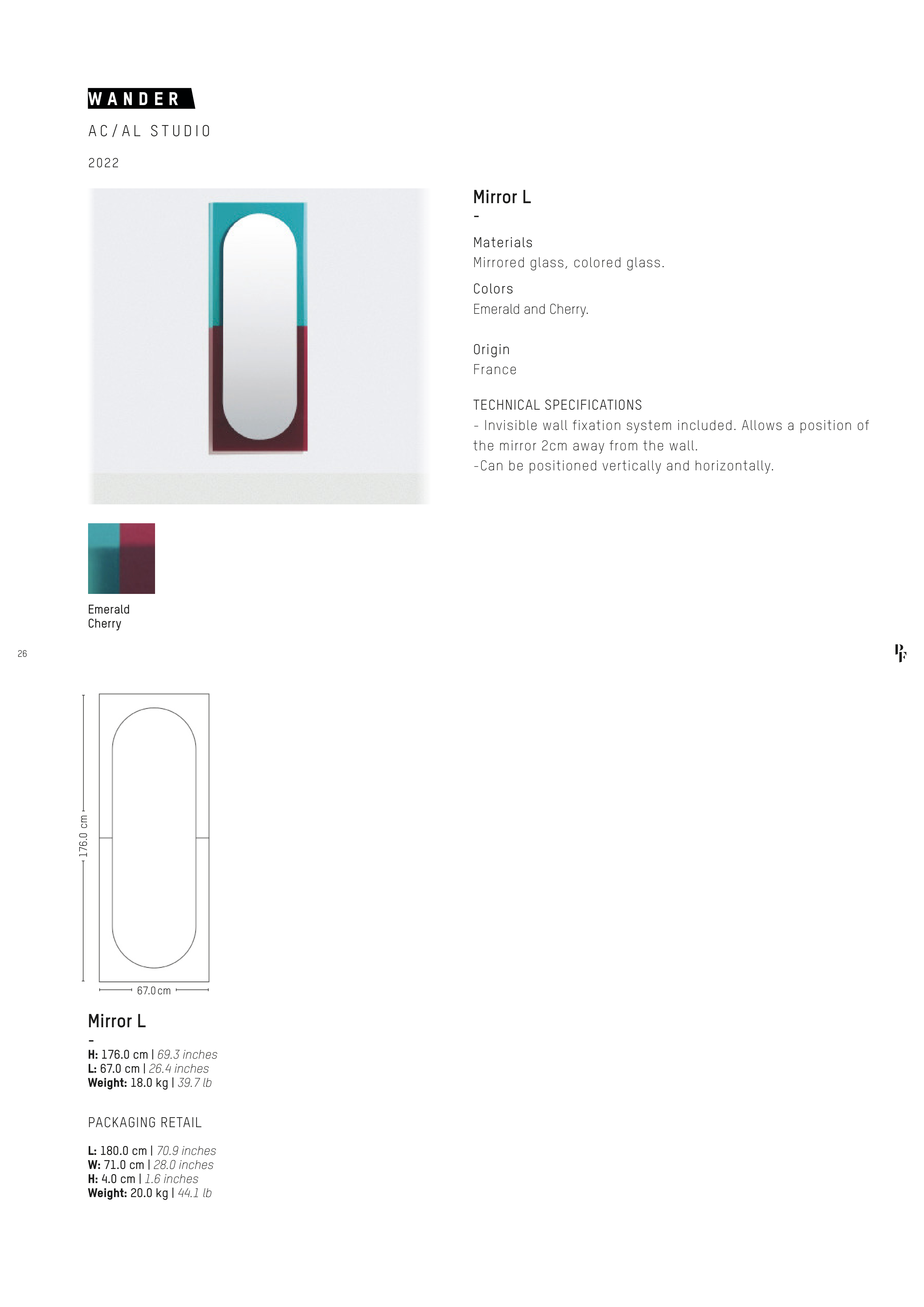Click the 67.0 cm width dimension label
This screenshot has width=924, height=1307.
(154, 991)
